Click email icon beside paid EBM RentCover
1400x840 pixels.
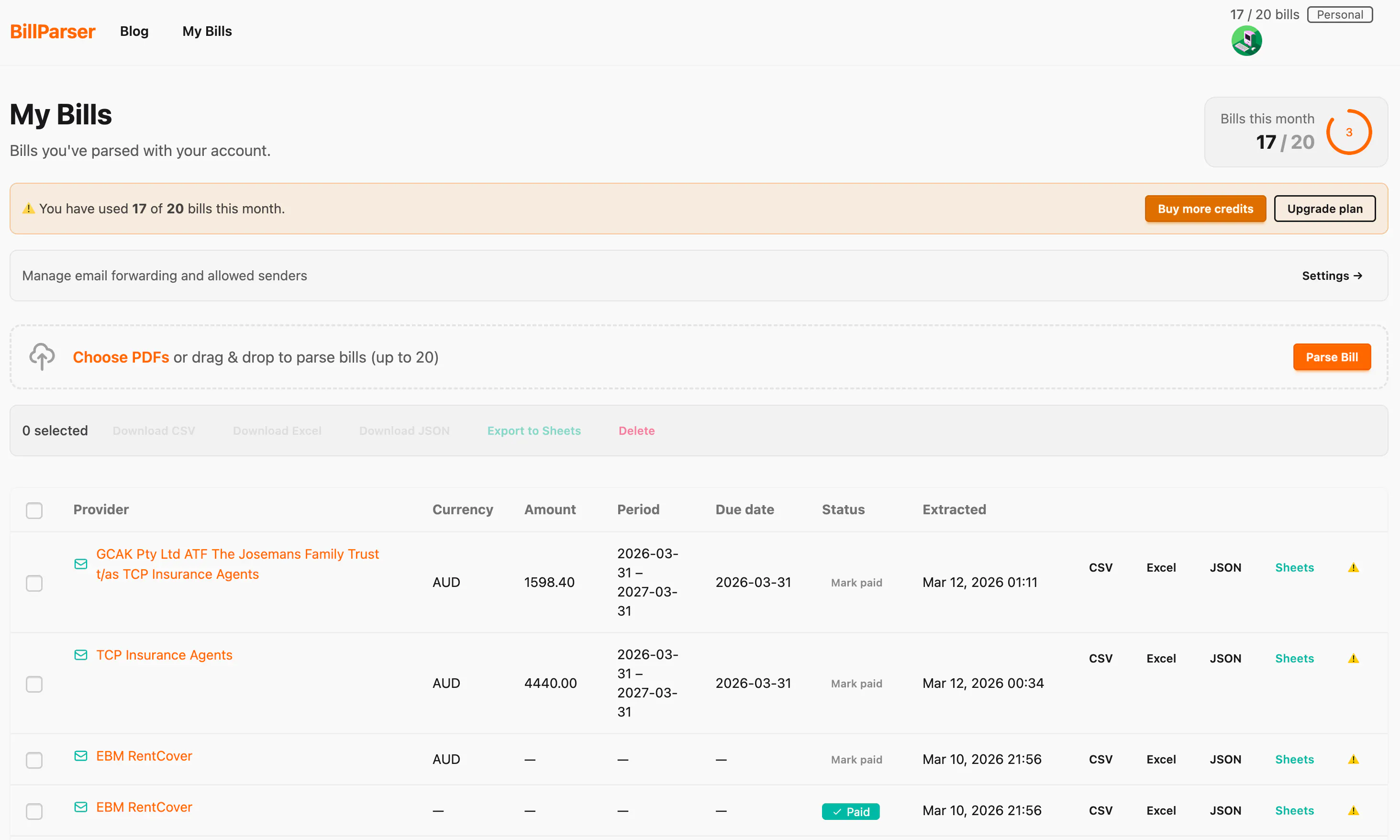[x=81, y=807]
